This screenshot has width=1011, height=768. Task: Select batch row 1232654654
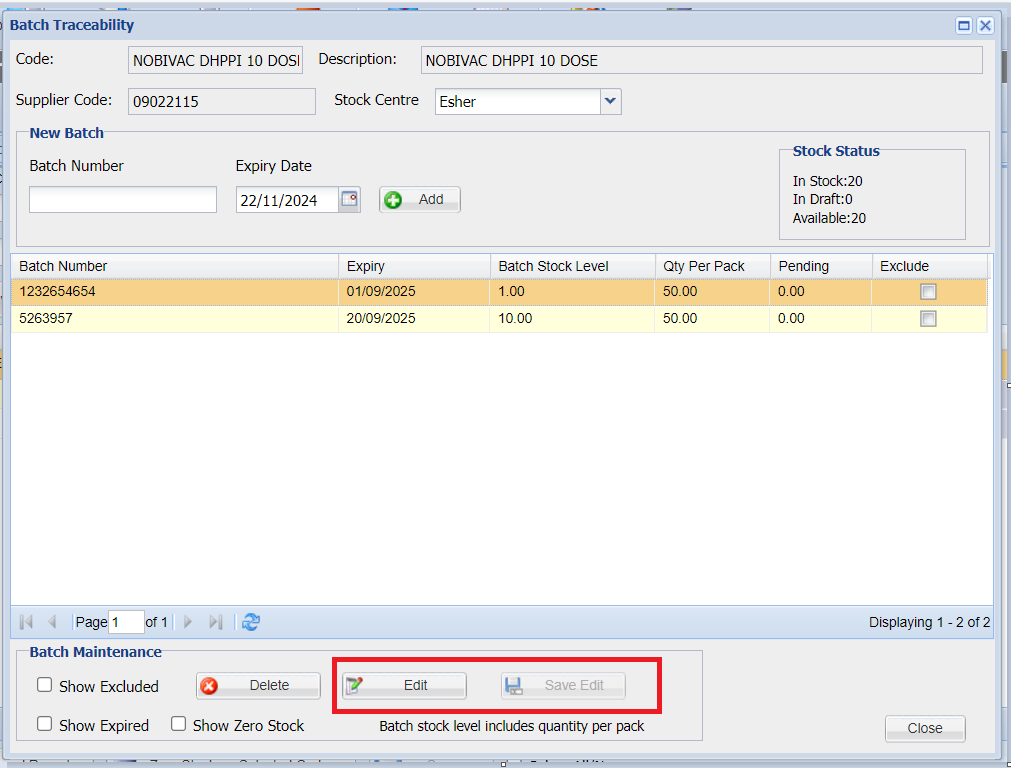499,291
